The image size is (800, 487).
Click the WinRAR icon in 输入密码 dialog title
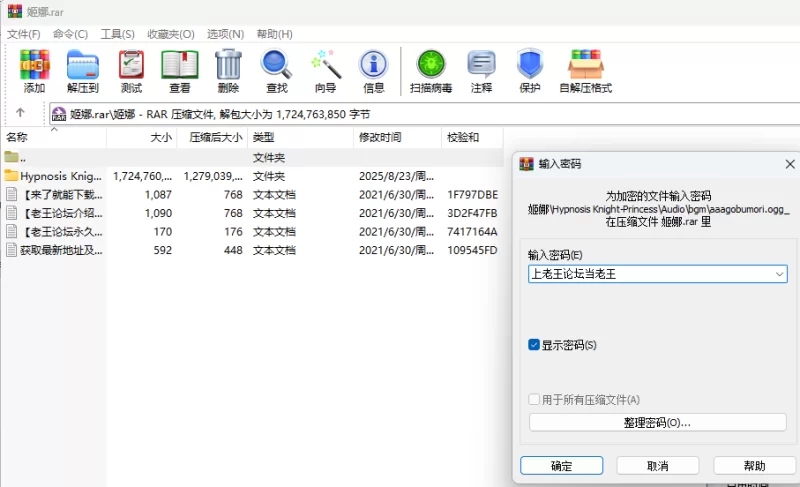[x=526, y=164]
